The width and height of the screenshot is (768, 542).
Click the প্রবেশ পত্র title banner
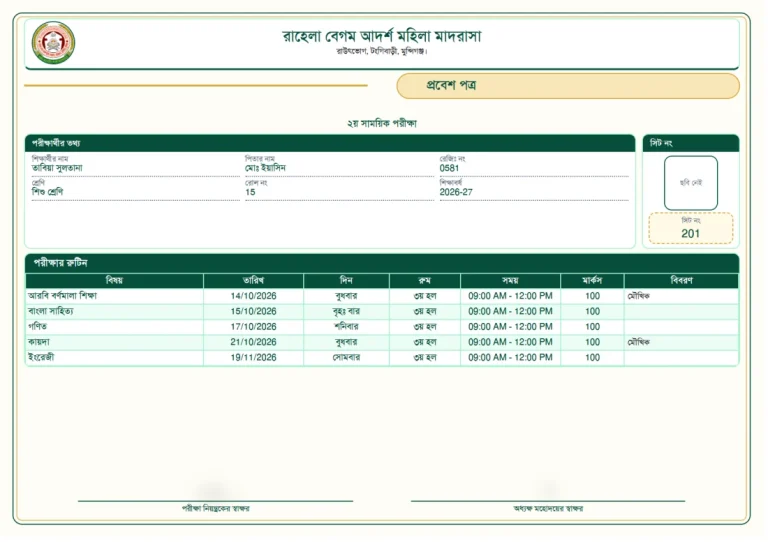(568, 86)
